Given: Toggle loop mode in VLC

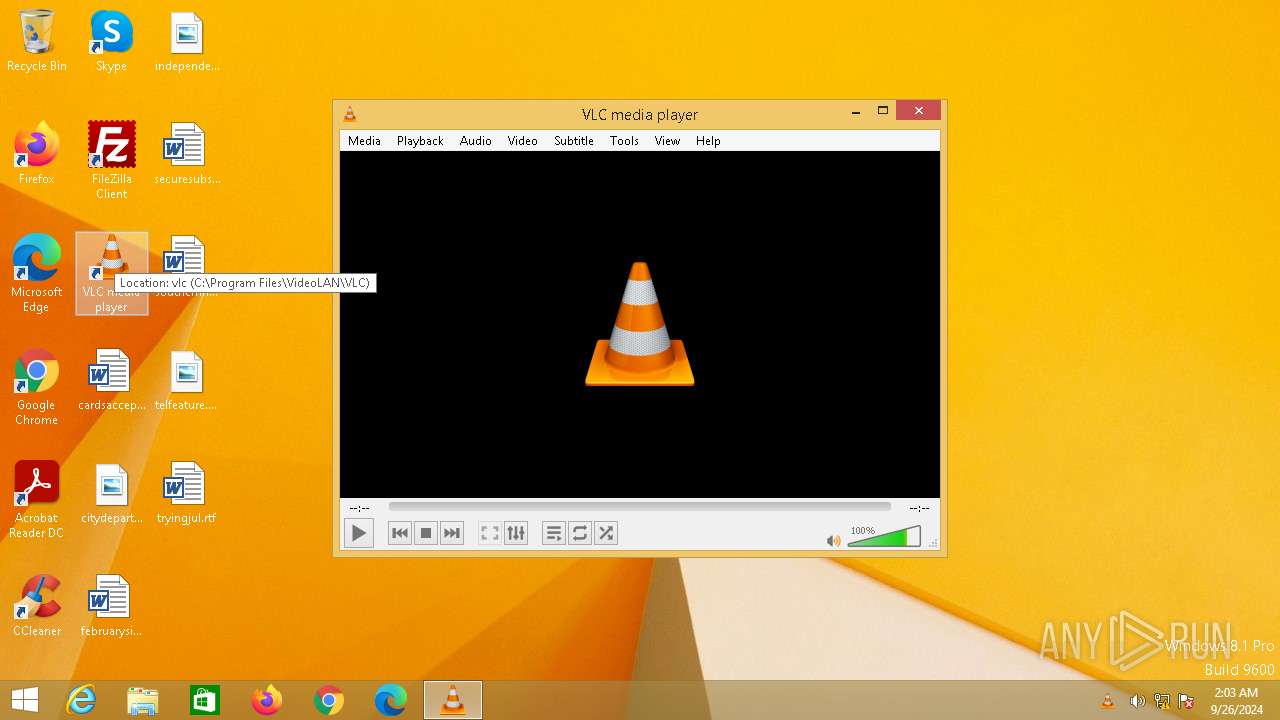Looking at the screenshot, I should click(x=580, y=533).
